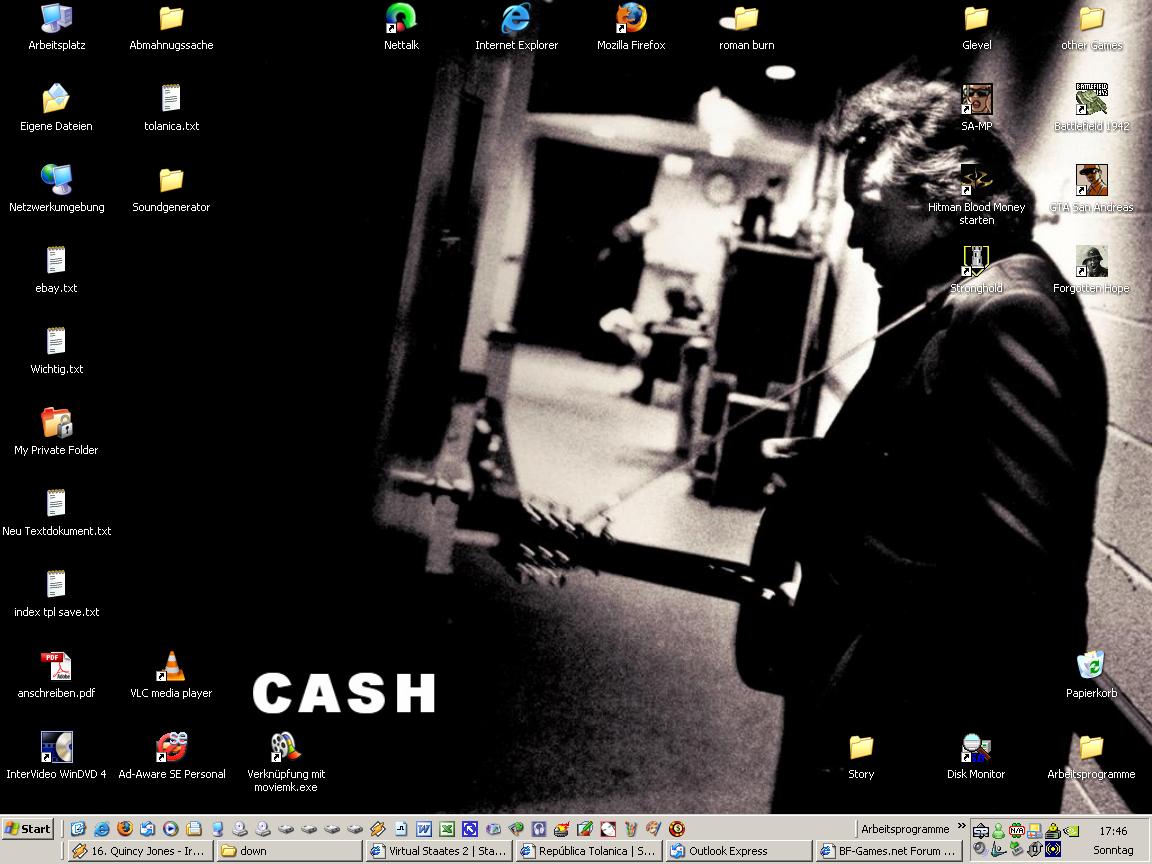The height and width of the screenshot is (864, 1152).
Task: Select the index tpl save.txt file
Action: click(x=57, y=593)
